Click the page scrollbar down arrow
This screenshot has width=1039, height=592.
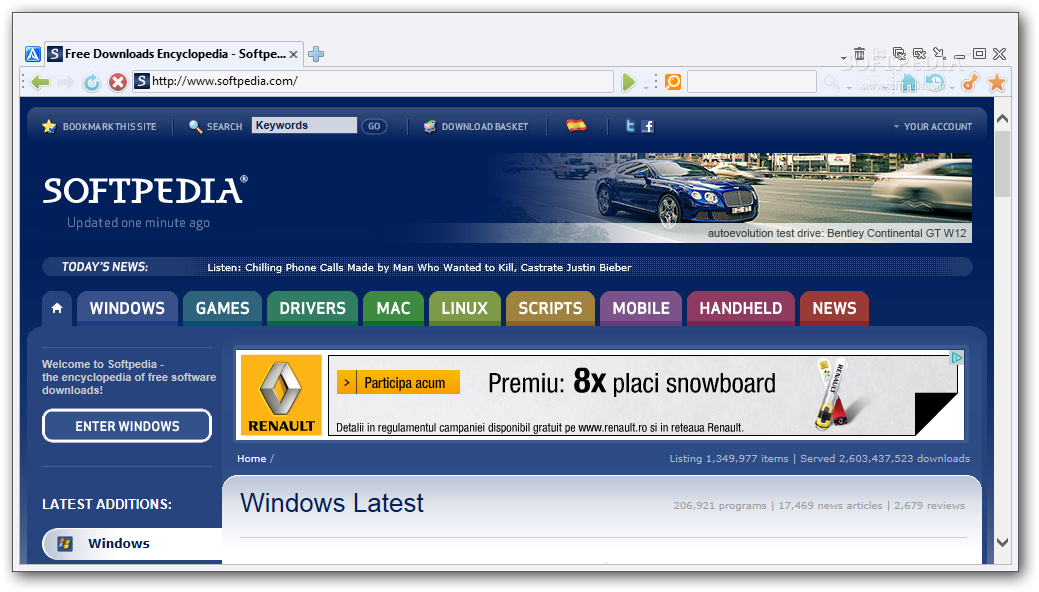pos(1003,542)
